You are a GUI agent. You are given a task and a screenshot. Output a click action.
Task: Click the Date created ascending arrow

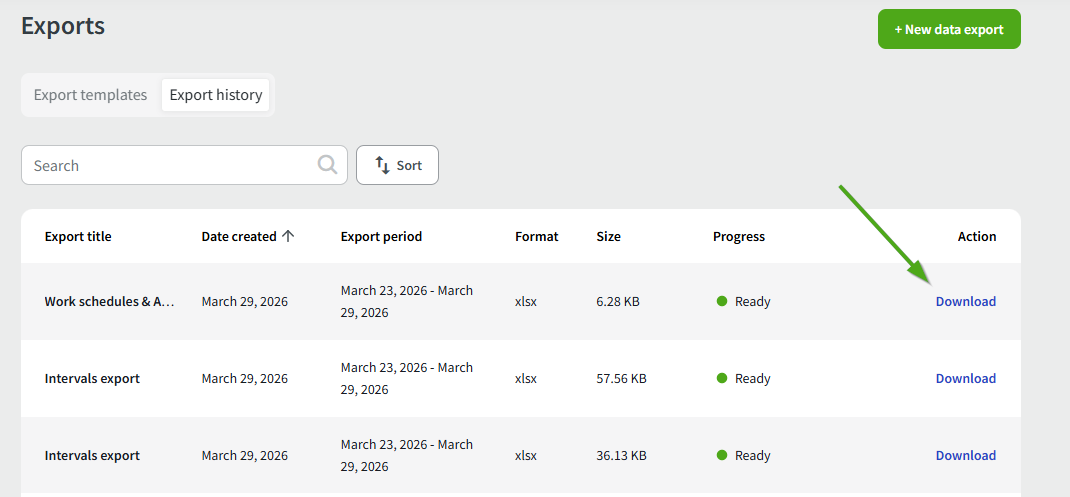288,237
